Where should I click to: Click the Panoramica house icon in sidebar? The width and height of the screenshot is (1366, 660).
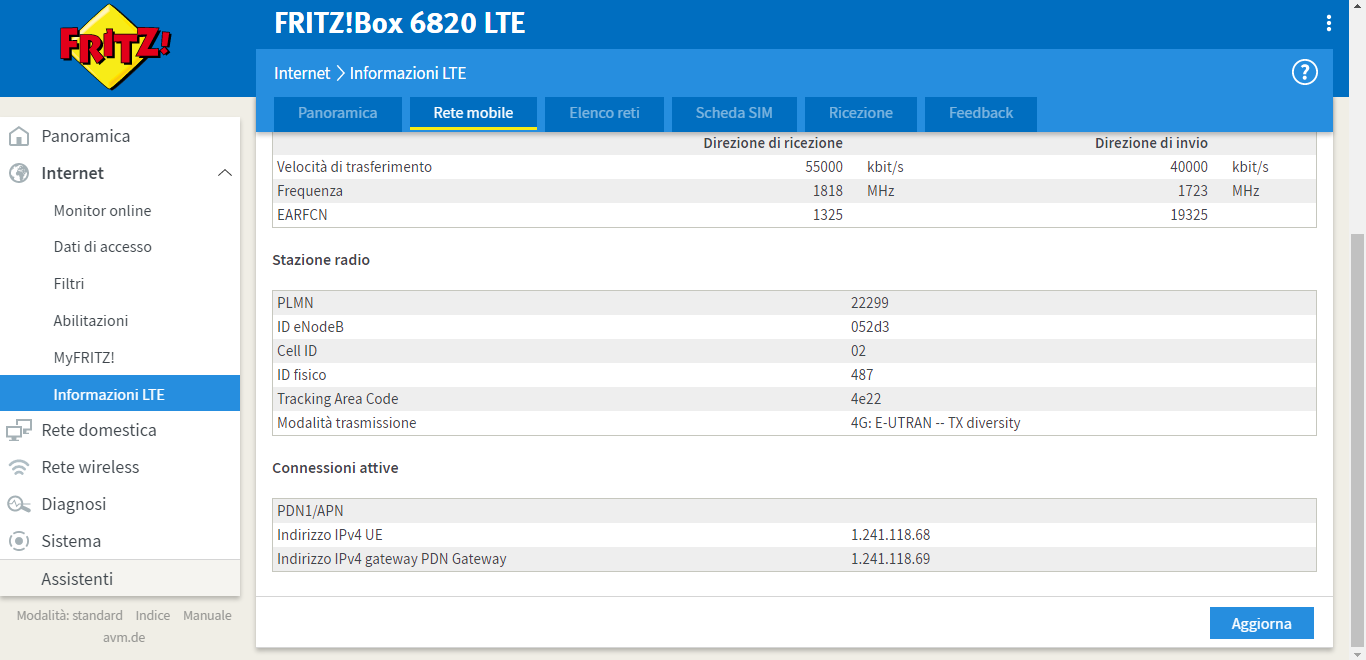coord(18,136)
